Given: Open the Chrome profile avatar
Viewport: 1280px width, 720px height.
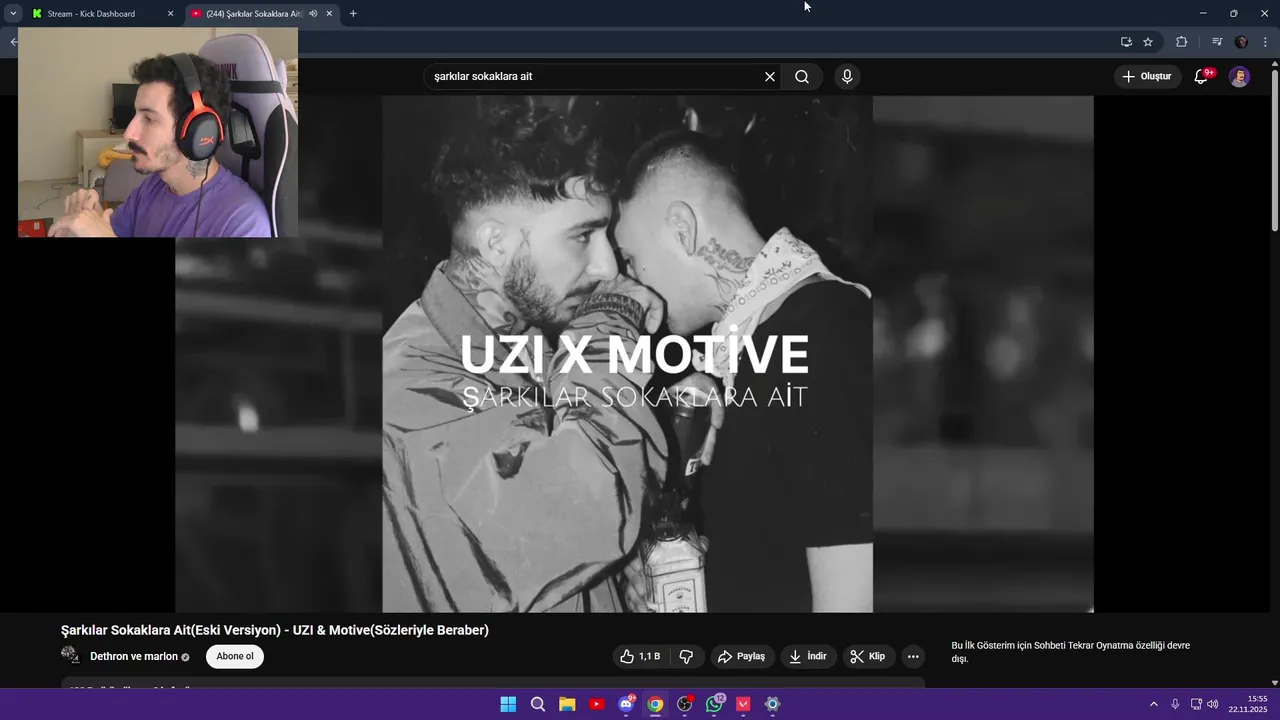Looking at the screenshot, I should (x=1242, y=42).
